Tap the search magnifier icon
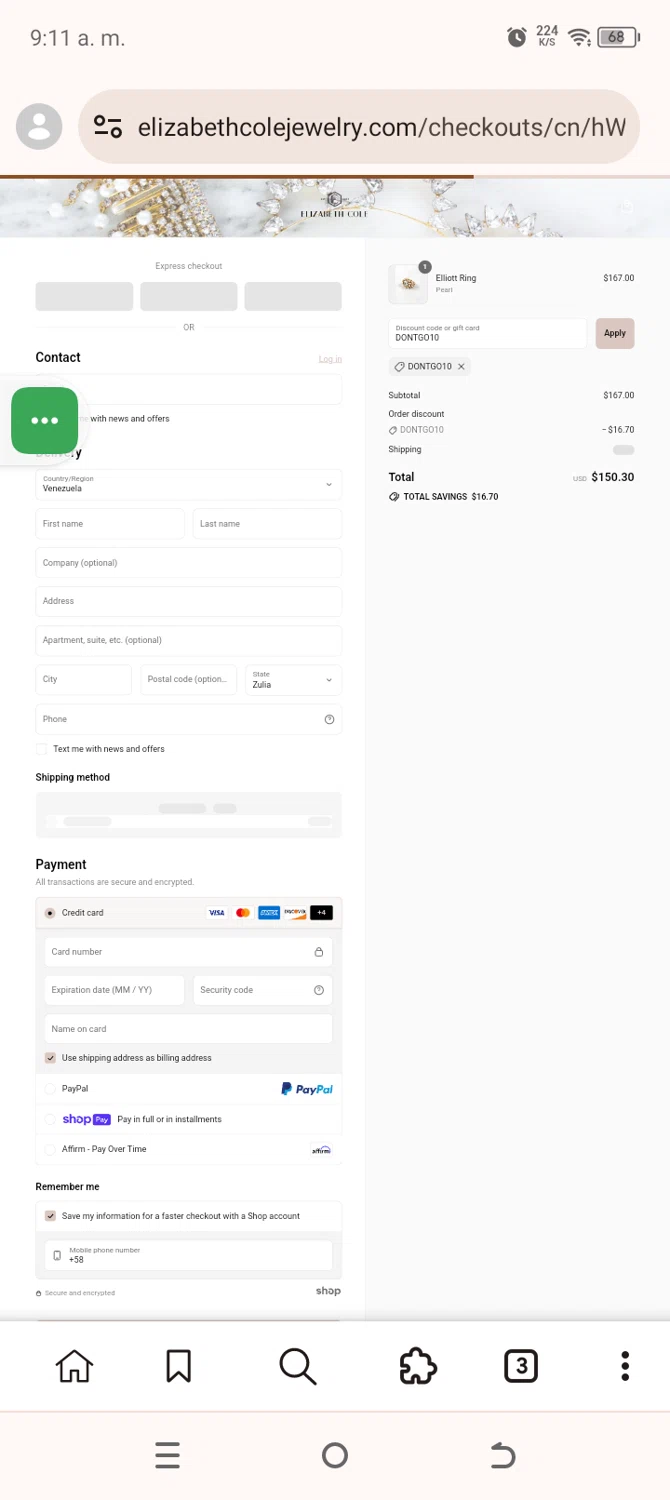 (297, 1366)
